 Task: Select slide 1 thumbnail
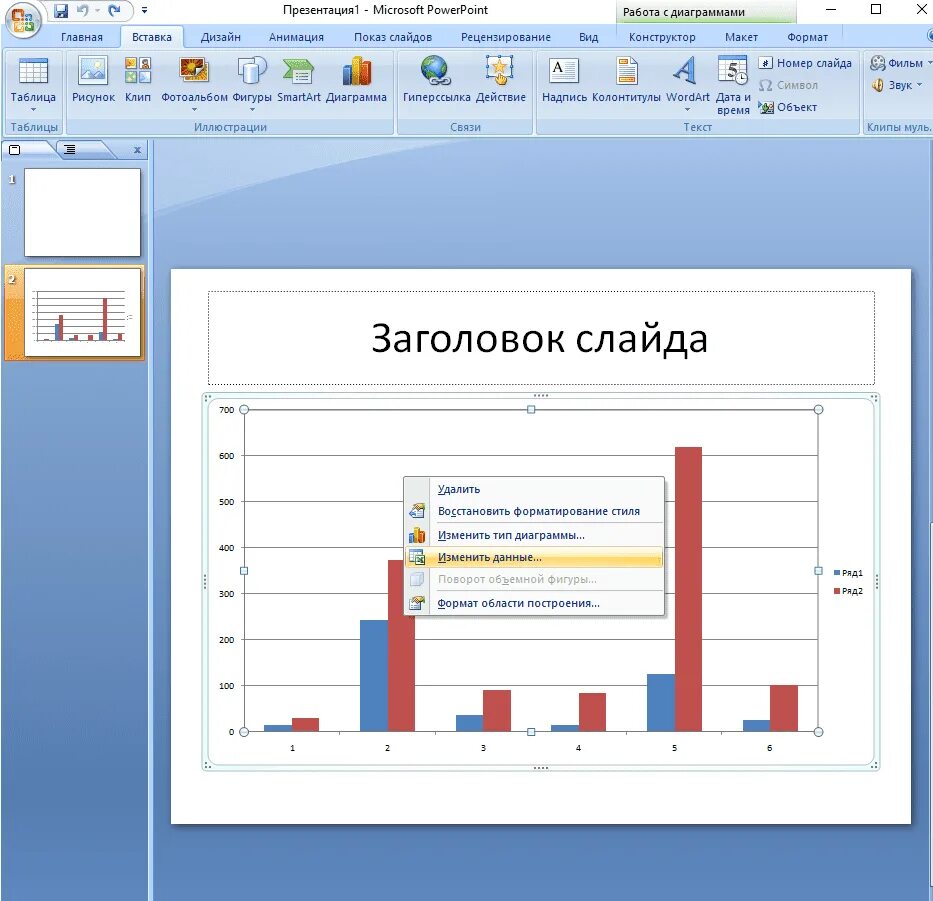click(82, 212)
